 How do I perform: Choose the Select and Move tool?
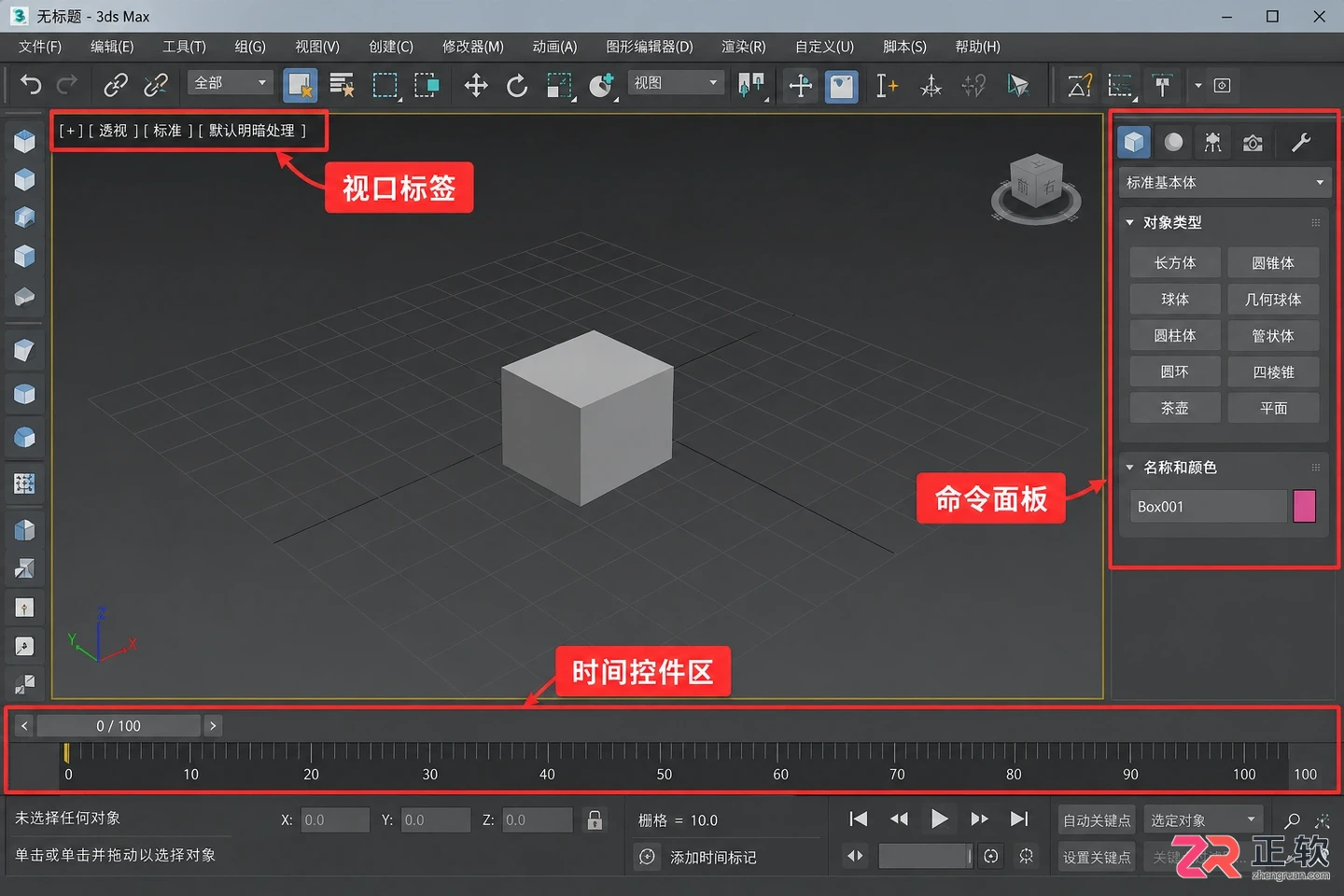[476, 85]
